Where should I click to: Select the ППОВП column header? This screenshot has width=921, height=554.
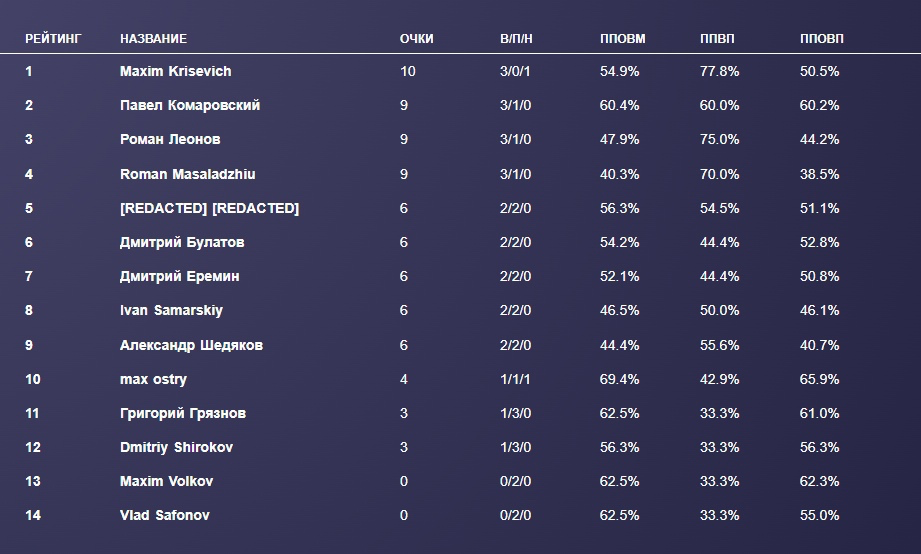click(822, 39)
